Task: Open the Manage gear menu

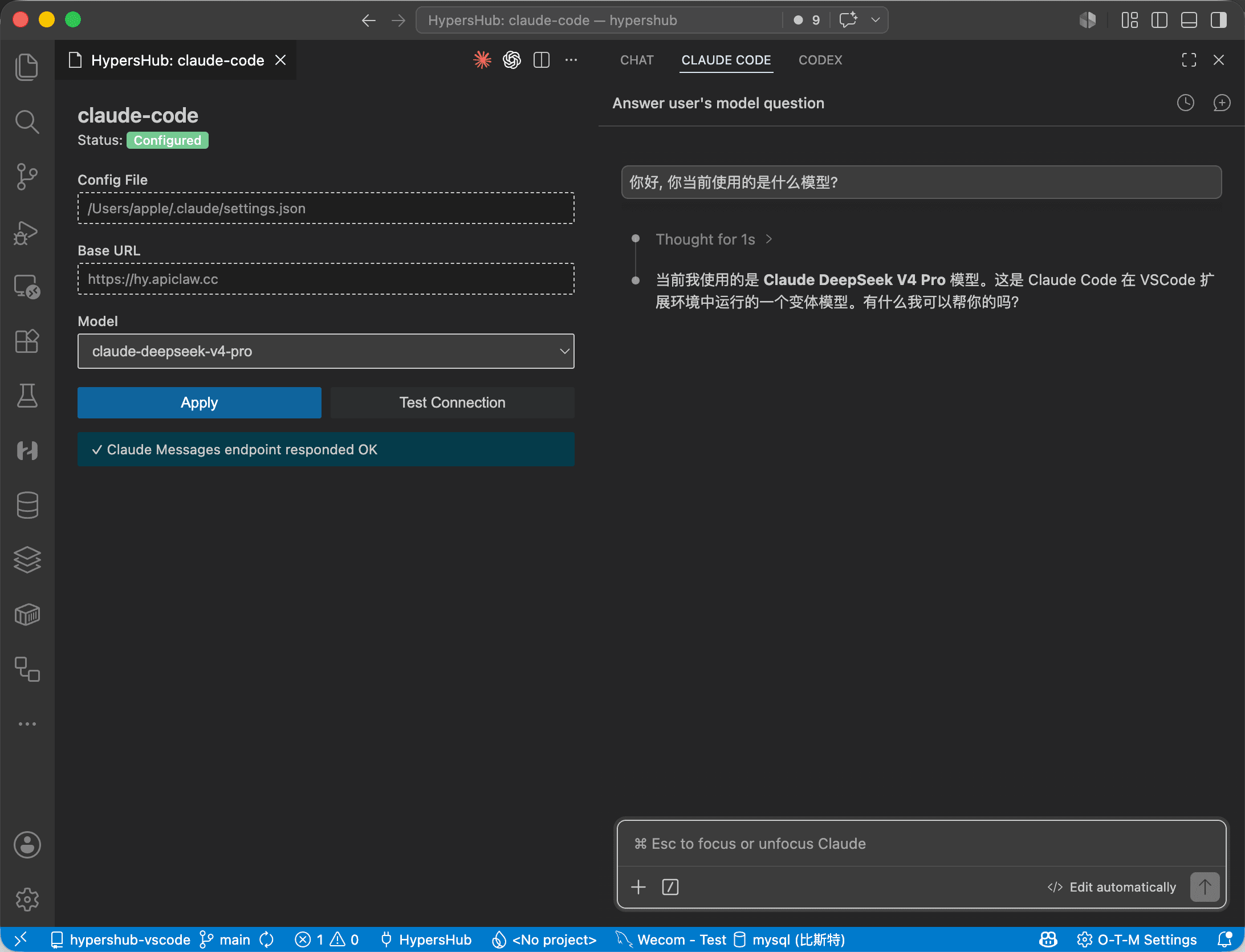Action: [27, 900]
